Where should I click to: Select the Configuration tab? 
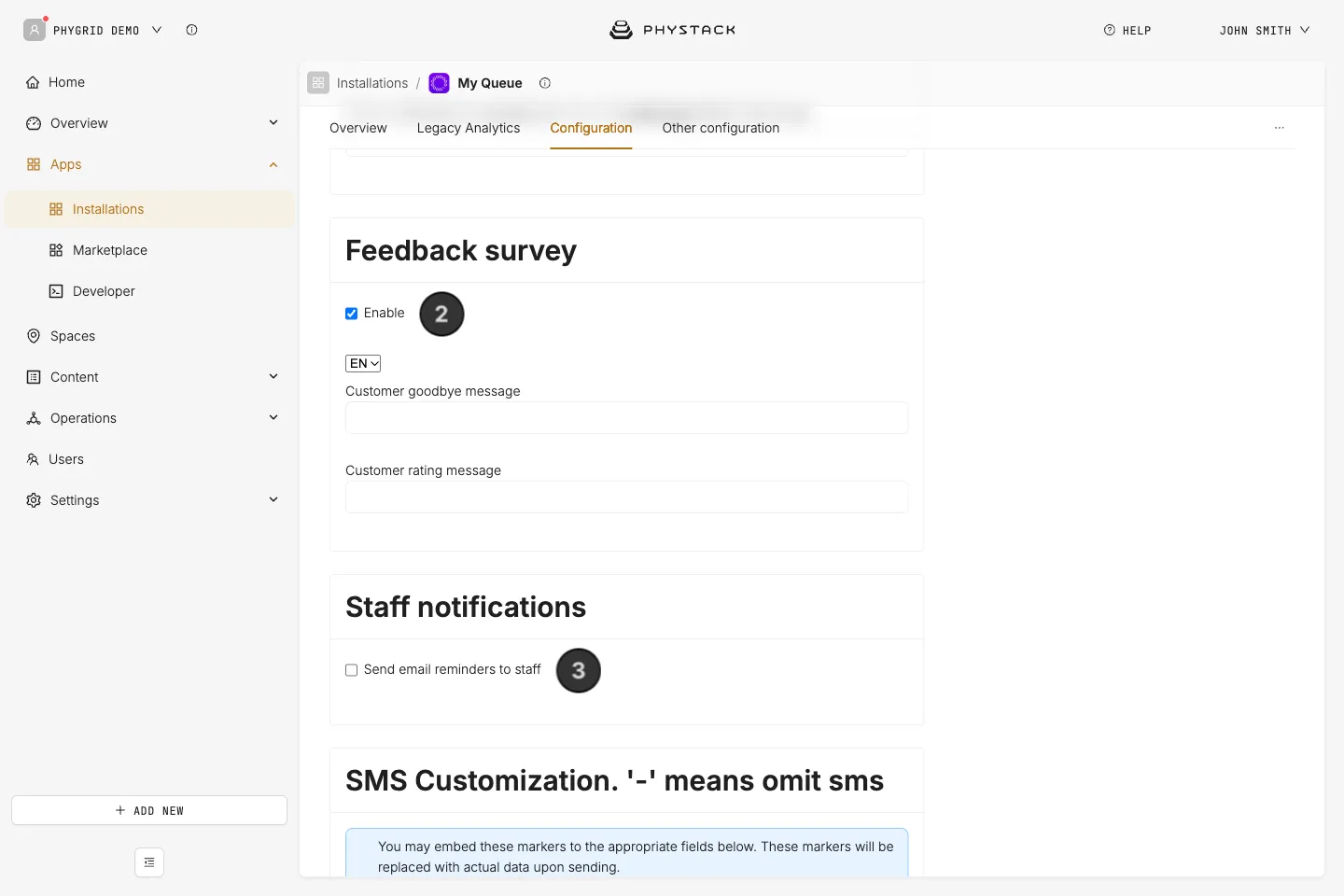pyautogui.click(x=591, y=128)
